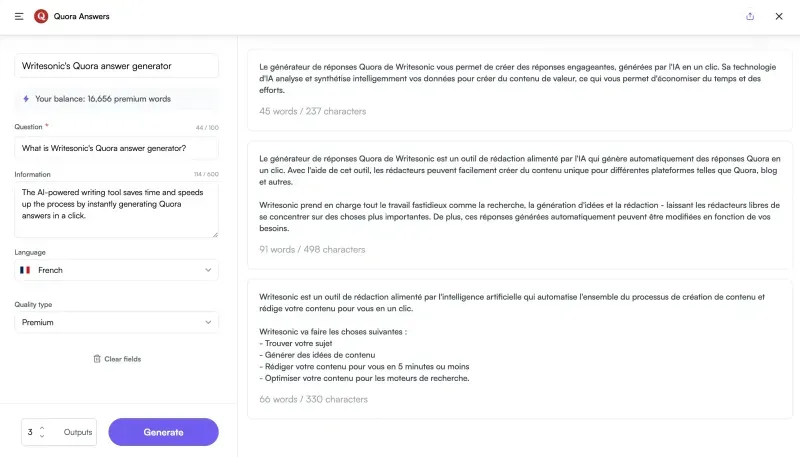Click the Clear fields link
This screenshot has height=457, width=800.
(122, 359)
